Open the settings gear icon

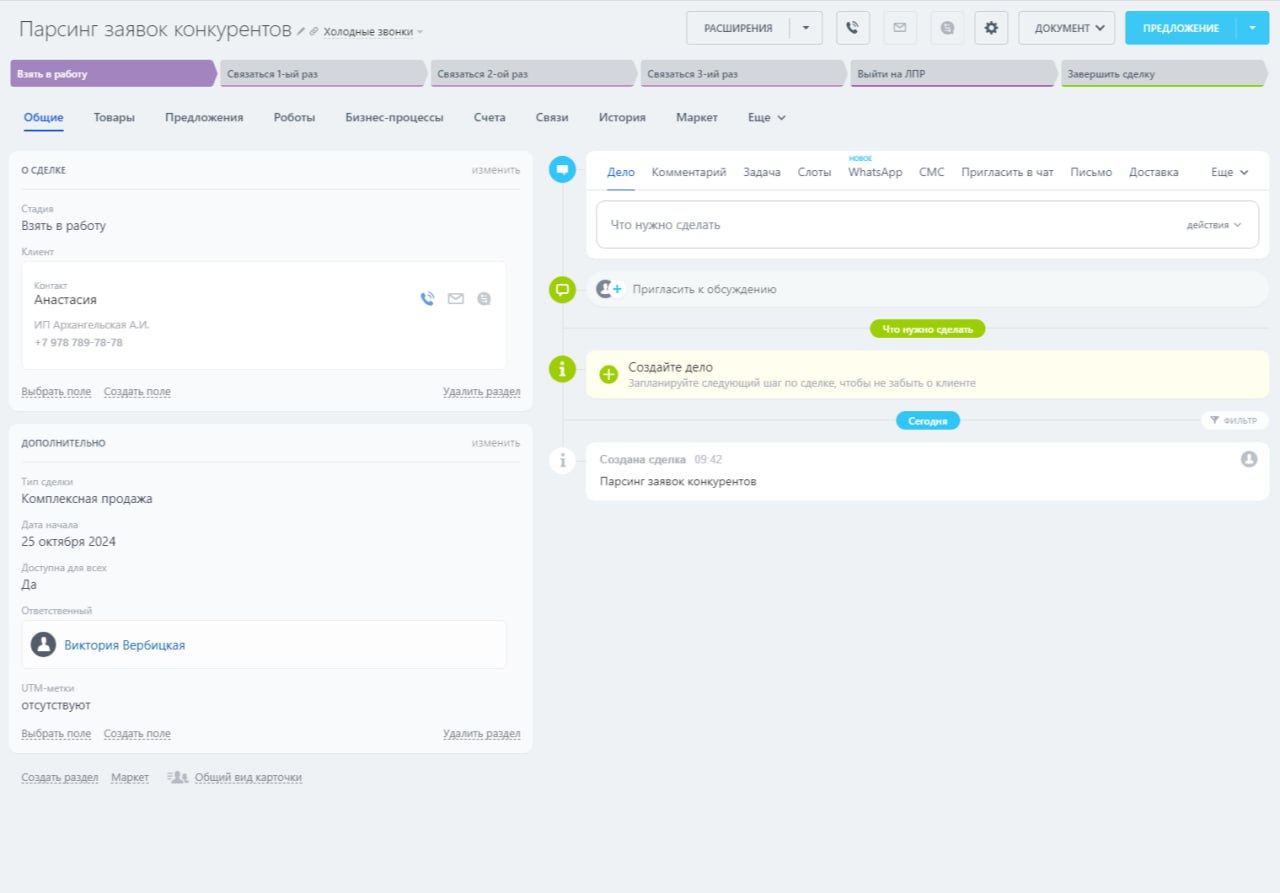[x=991, y=28]
